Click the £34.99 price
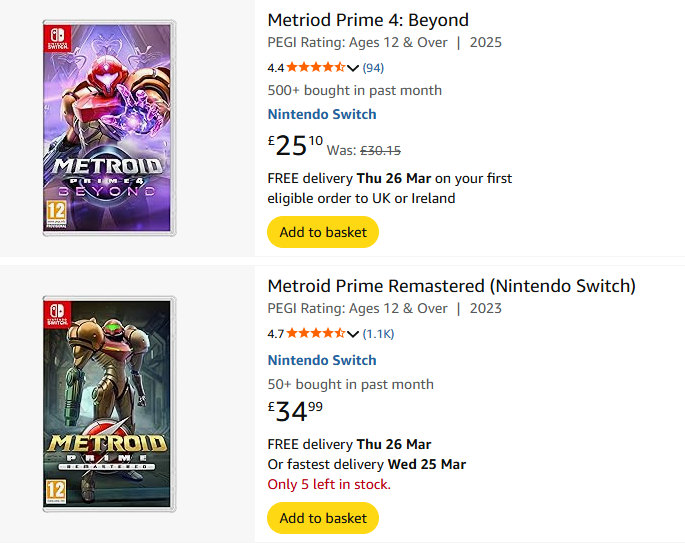Viewport: 685px width, 543px height. point(295,411)
